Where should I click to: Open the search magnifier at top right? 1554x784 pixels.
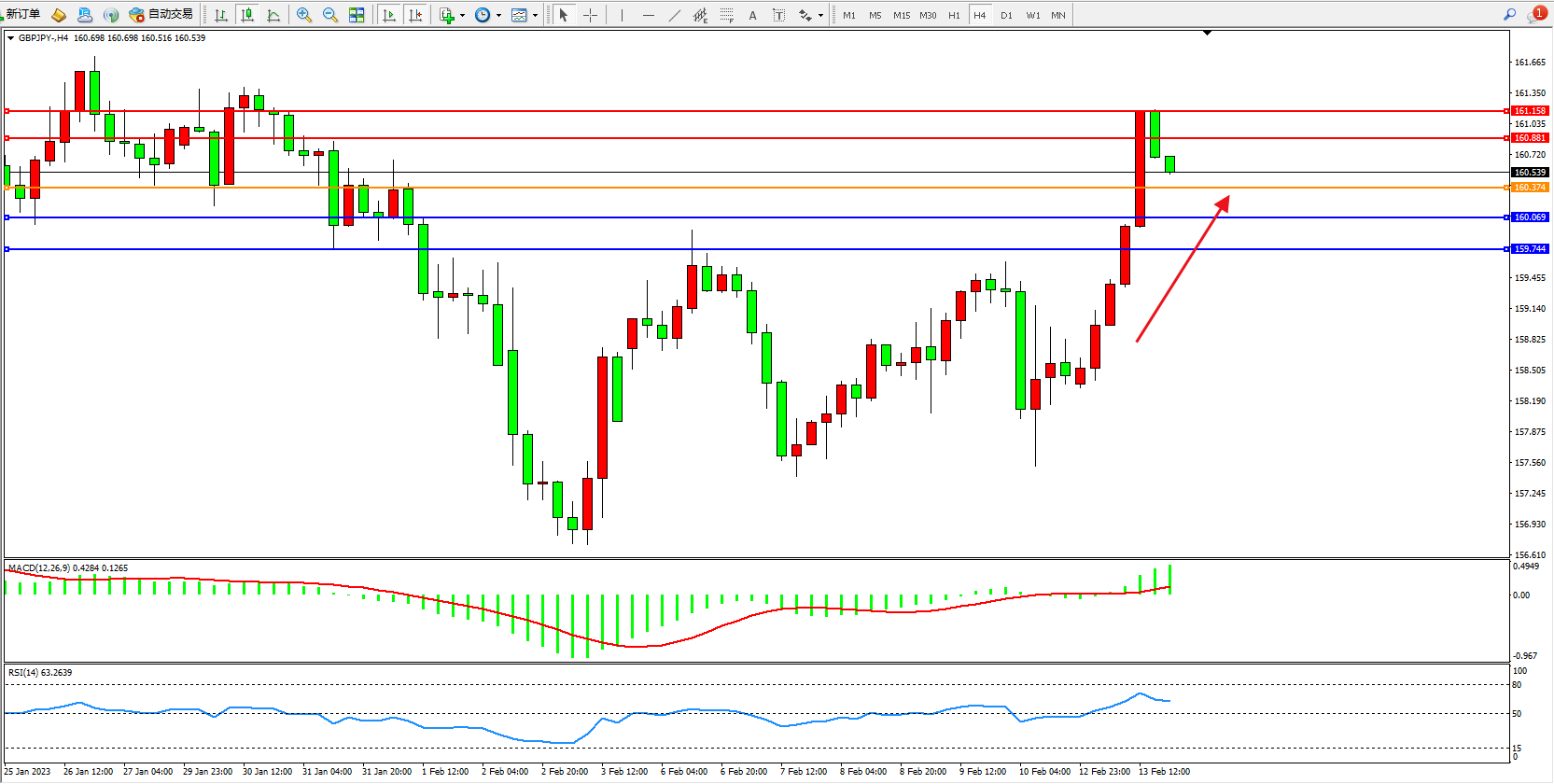[1509, 14]
